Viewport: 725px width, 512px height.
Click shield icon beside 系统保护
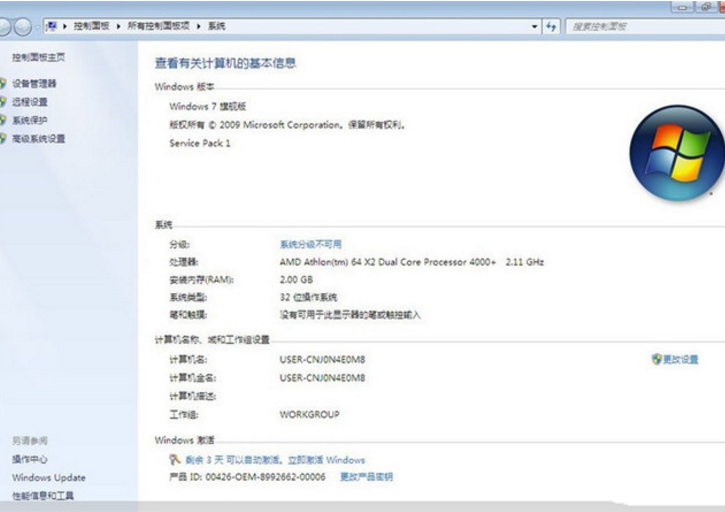[3, 120]
